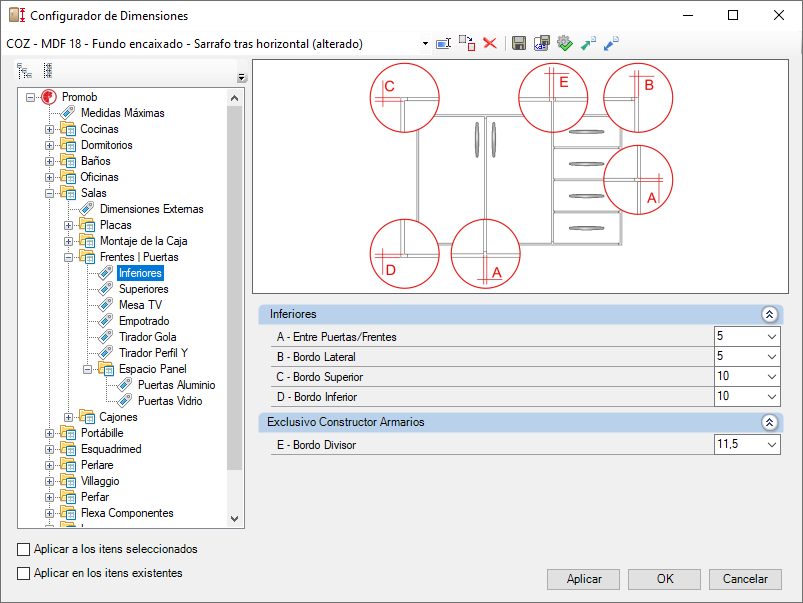Collapse the Frentes | Puertas node
The image size is (803, 603).
tap(68, 258)
